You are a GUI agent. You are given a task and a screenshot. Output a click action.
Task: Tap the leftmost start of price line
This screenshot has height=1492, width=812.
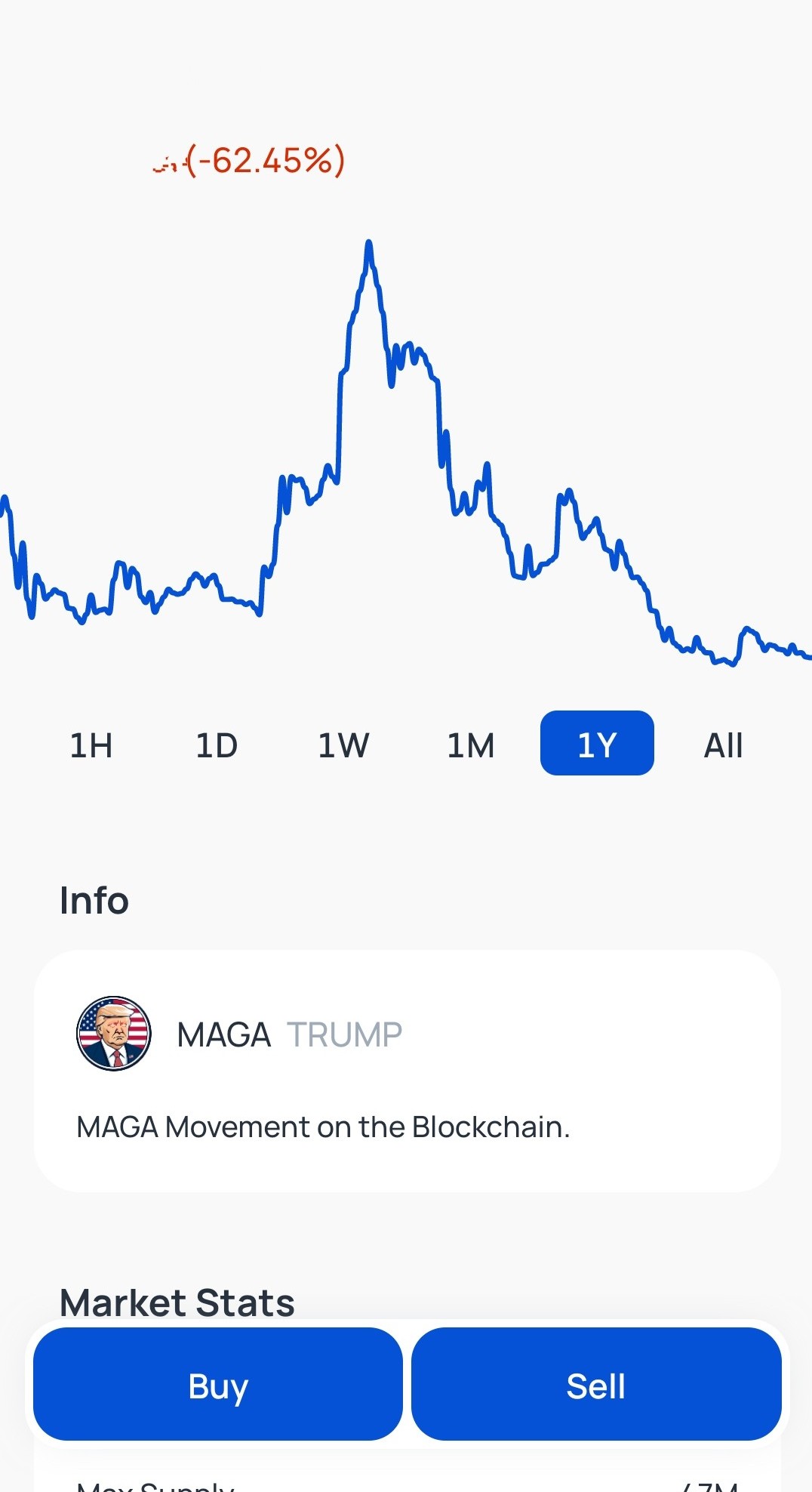pyautogui.click(x=5, y=500)
